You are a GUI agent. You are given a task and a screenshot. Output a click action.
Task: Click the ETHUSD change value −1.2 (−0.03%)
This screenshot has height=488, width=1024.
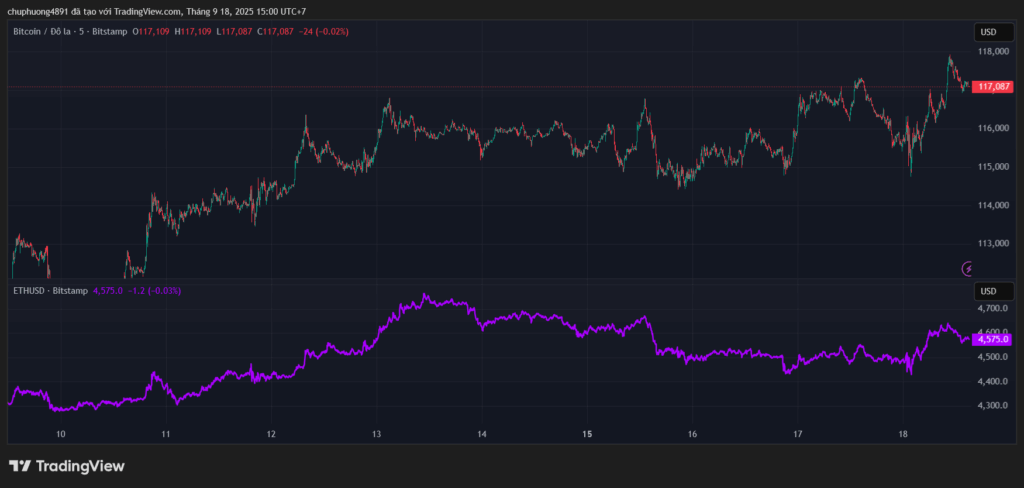[x=153, y=291]
